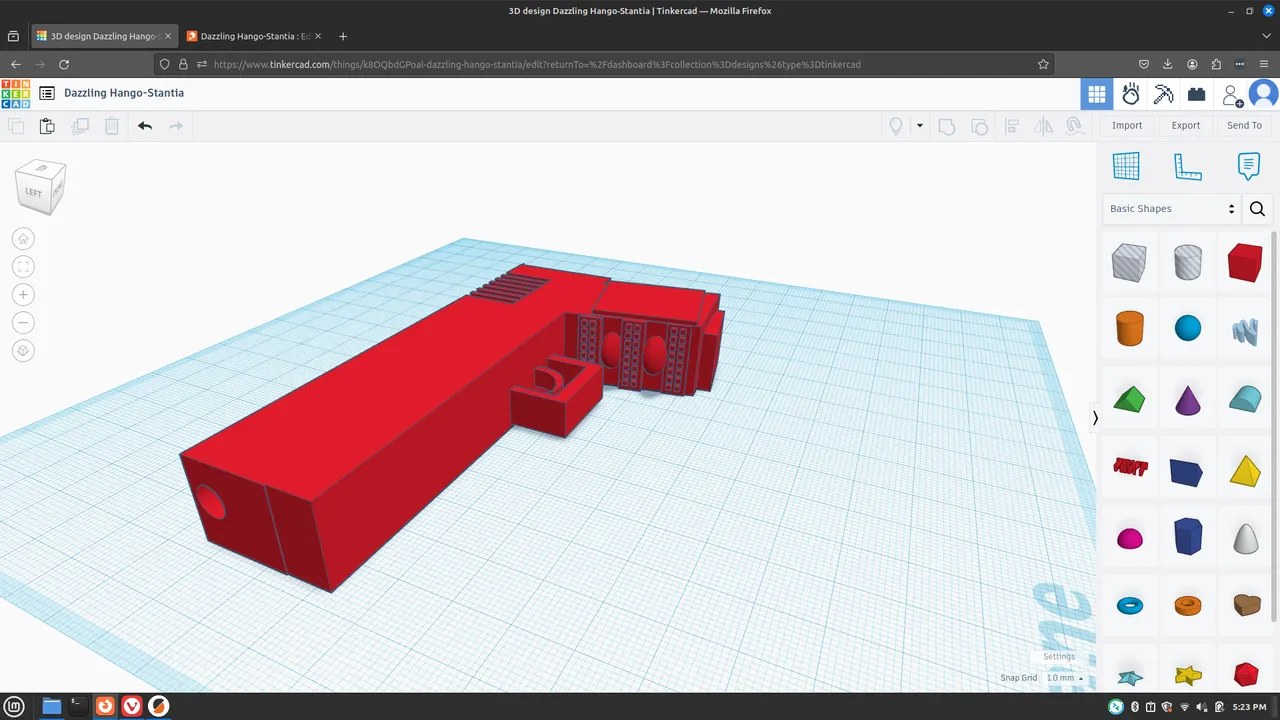This screenshot has height=720, width=1280.
Task: Click the Export button
Action: pos(1185,126)
